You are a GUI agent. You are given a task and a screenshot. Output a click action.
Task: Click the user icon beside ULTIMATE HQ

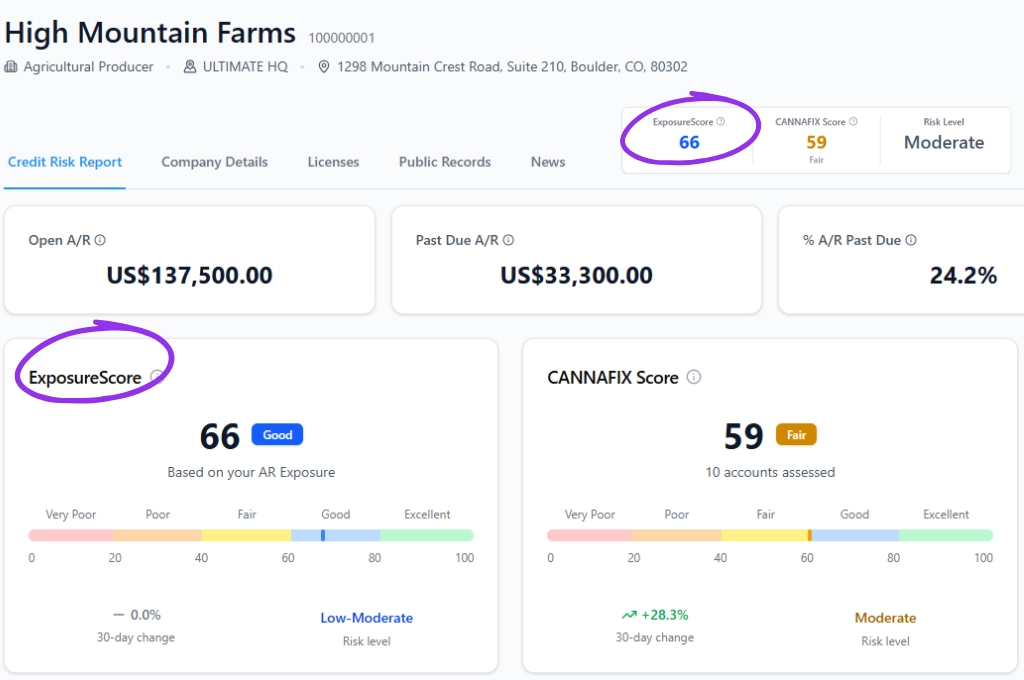point(189,67)
